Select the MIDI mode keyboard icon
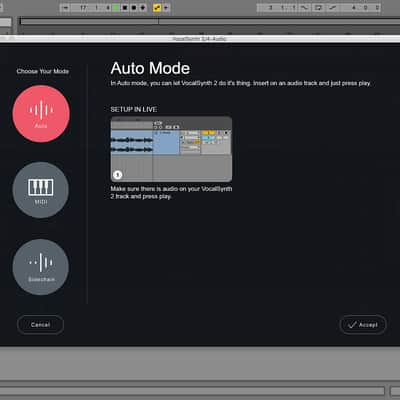400x400 pixels. 41,187
